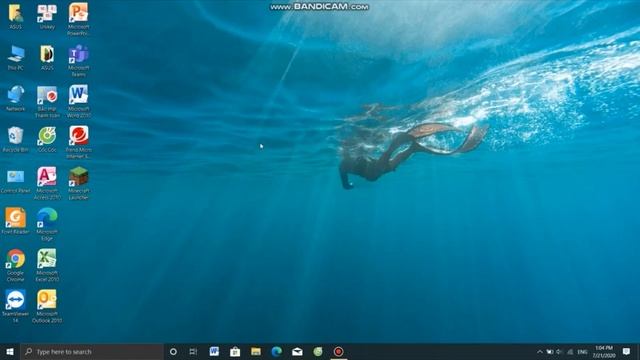640x360 pixels.
Task: Open Microsoft Excel 2010 desktop shortcut
Action: pos(47,265)
